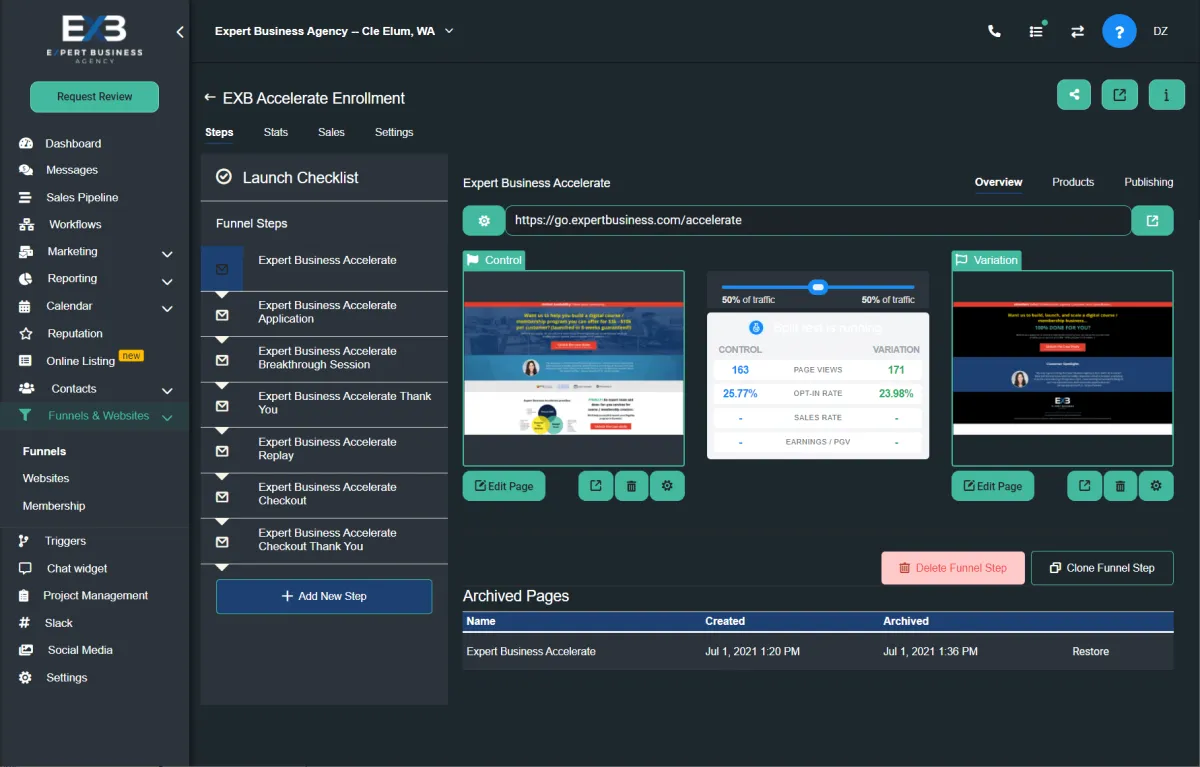Select the Expert Business Accelerate Replay step
Screen dimensions: 1200x767
pyautogui.click(x=324, y=449)
